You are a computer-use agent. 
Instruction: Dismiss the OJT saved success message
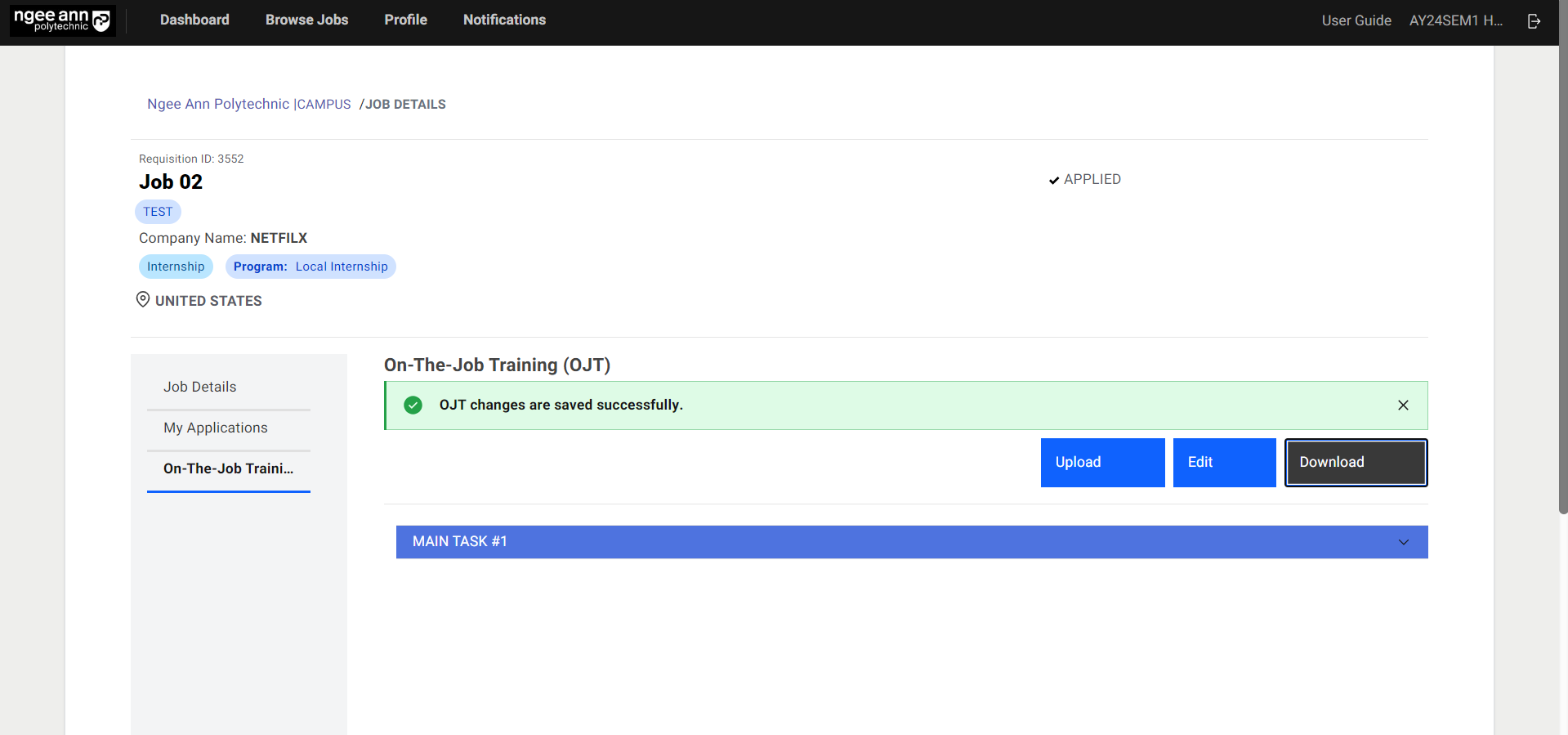[x=1403, y=406]
